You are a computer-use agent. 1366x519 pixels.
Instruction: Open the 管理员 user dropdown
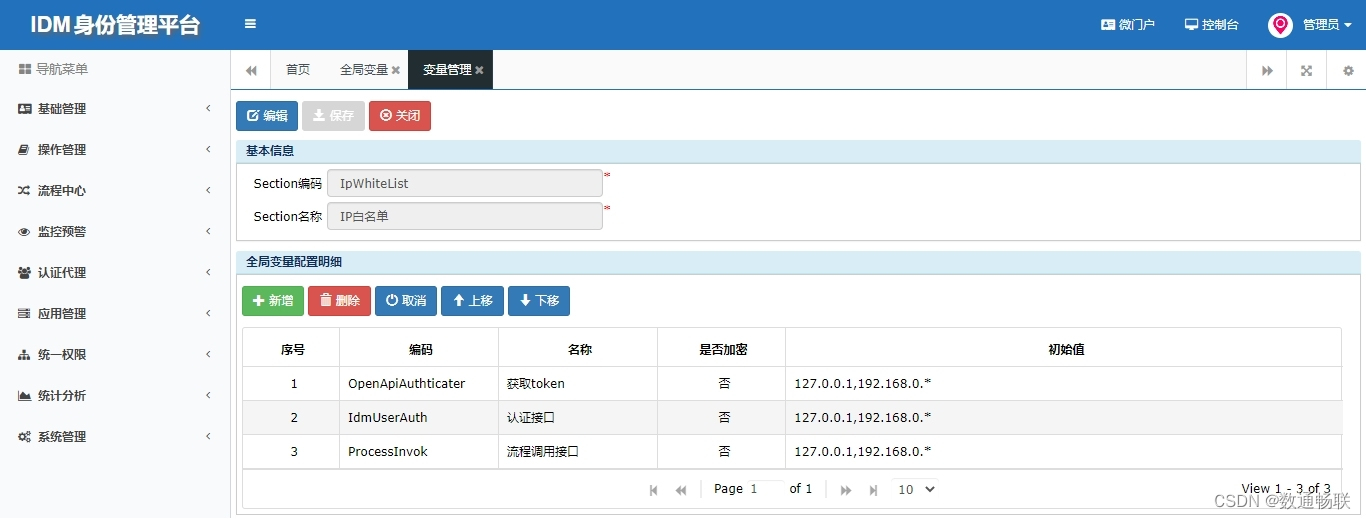[1327, 25]
